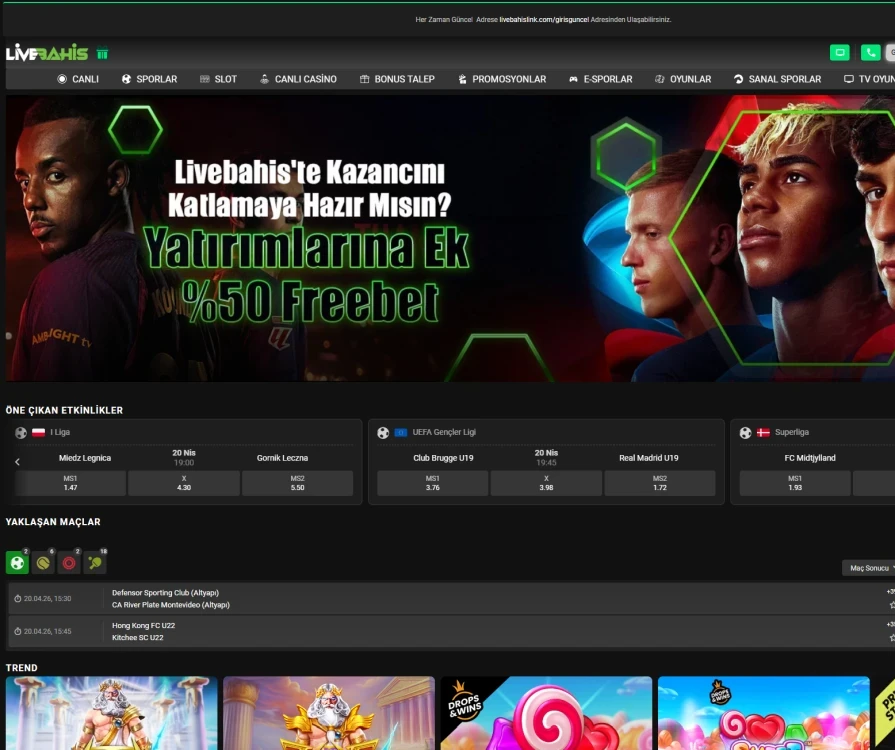Image resolution: width=895 pixels, height=750 pixels.
Task: Open the first Zeus game thumbnail in Trend
Action: [111, 713]
